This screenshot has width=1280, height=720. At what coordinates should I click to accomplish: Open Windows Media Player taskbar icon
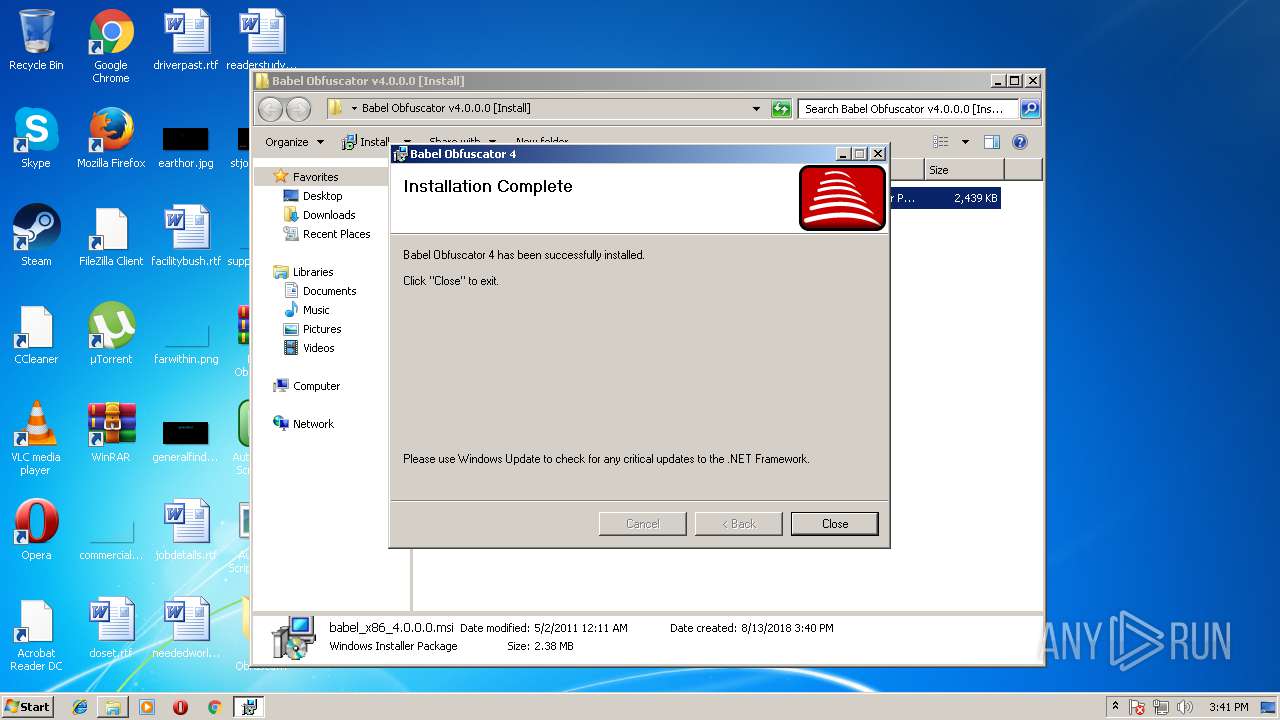point(147,706)
